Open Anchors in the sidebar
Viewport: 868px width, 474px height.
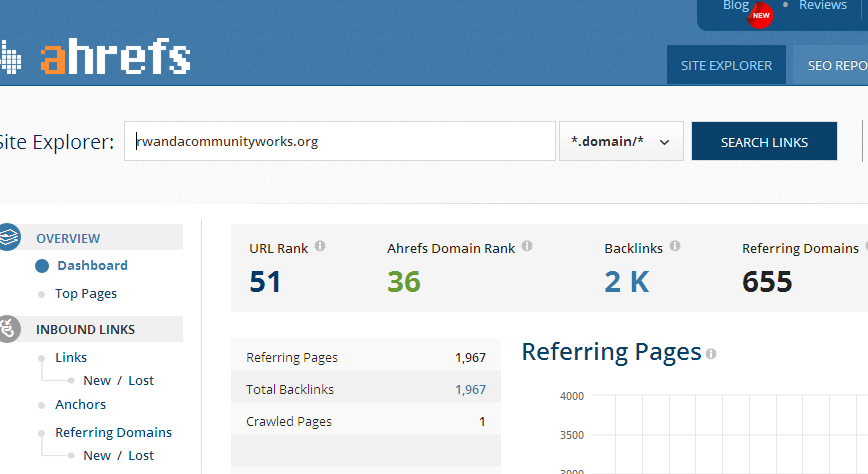pyautogui.click(x=80, y=404)
